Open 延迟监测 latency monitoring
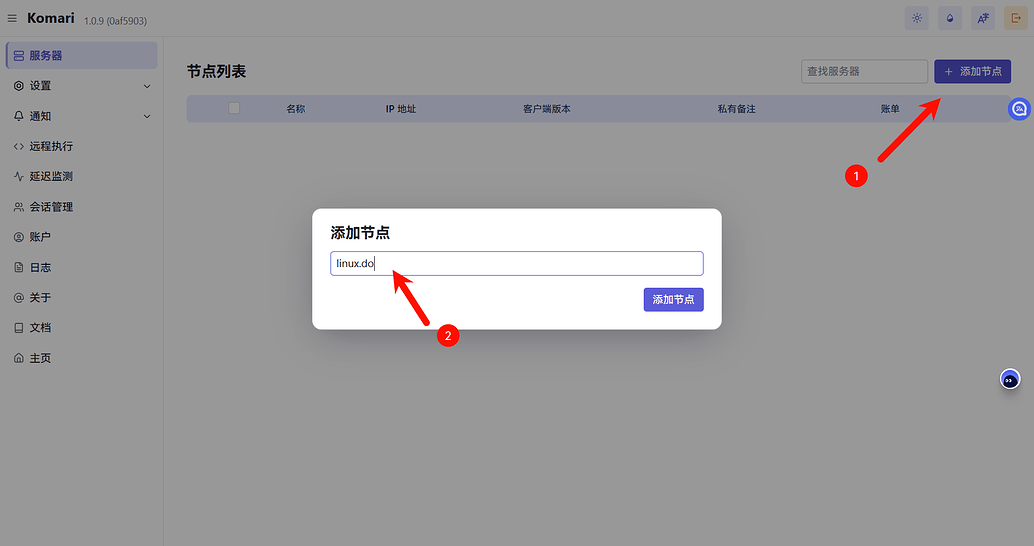Image resolution: width=1034 pixels, height=546 pixels. tap(50, 176)
